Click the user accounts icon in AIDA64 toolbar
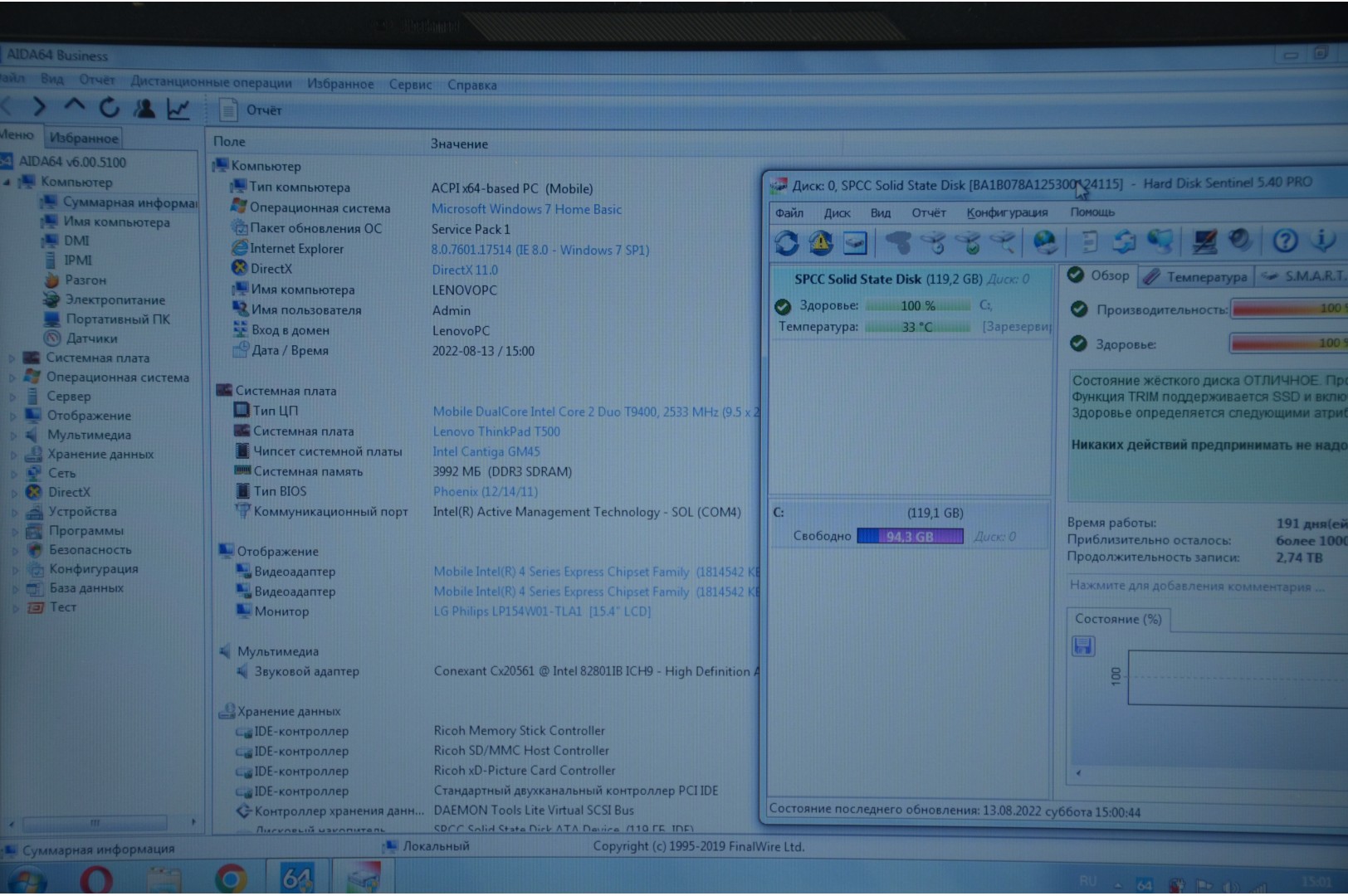 144,109
